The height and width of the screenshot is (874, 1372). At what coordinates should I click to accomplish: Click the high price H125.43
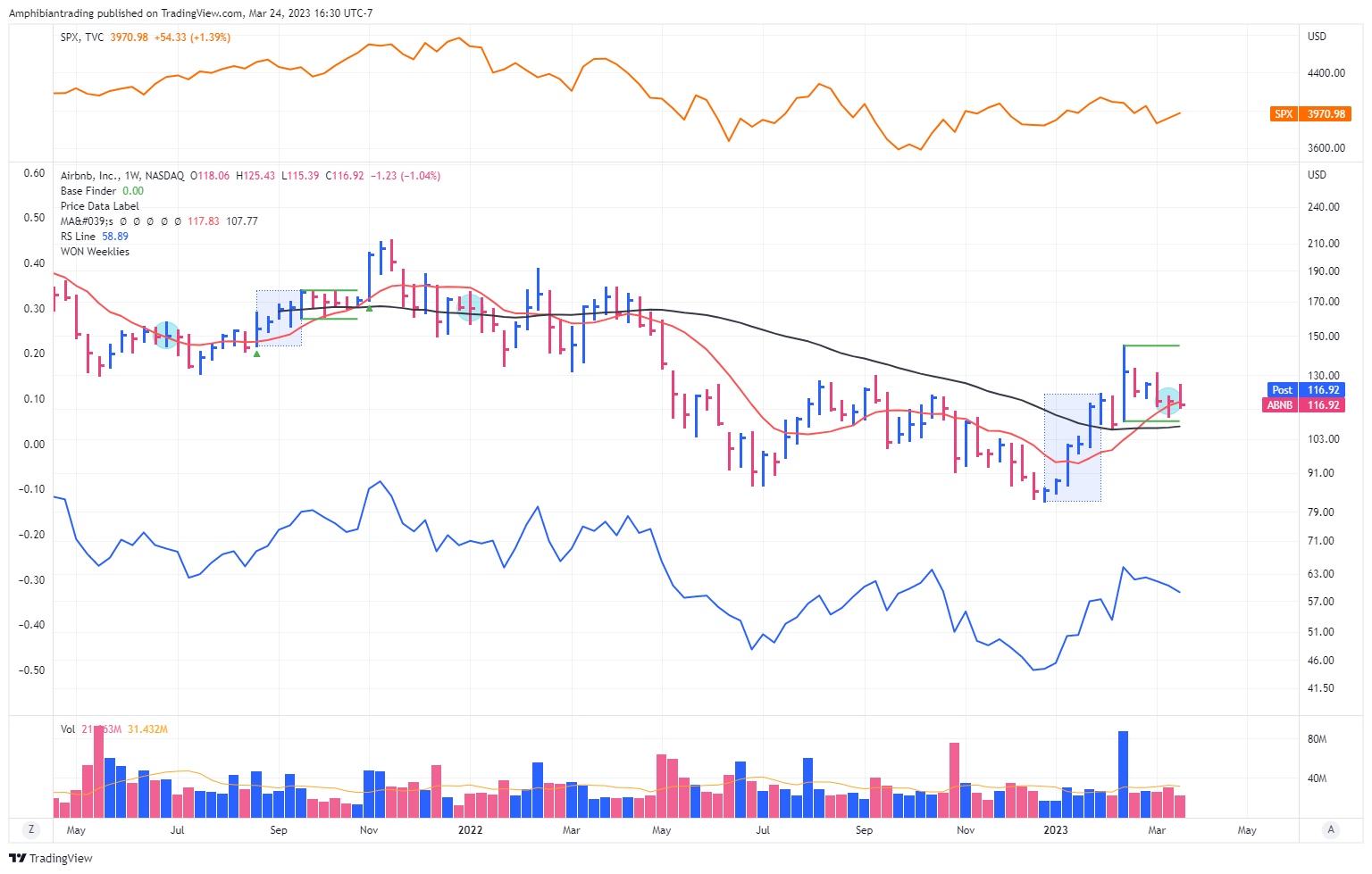[256, 176]
